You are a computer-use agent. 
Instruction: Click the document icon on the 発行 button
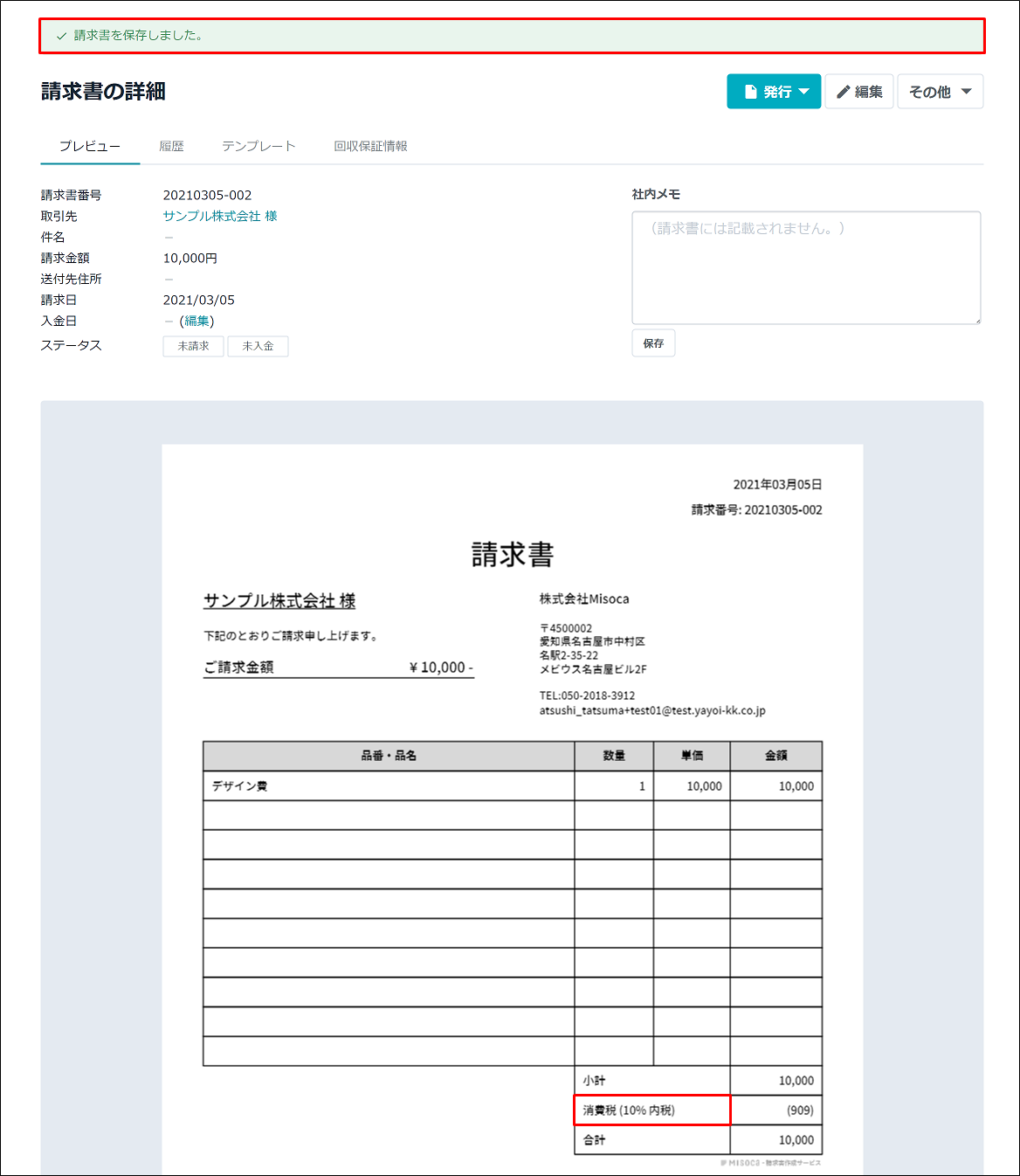(750, 92)
